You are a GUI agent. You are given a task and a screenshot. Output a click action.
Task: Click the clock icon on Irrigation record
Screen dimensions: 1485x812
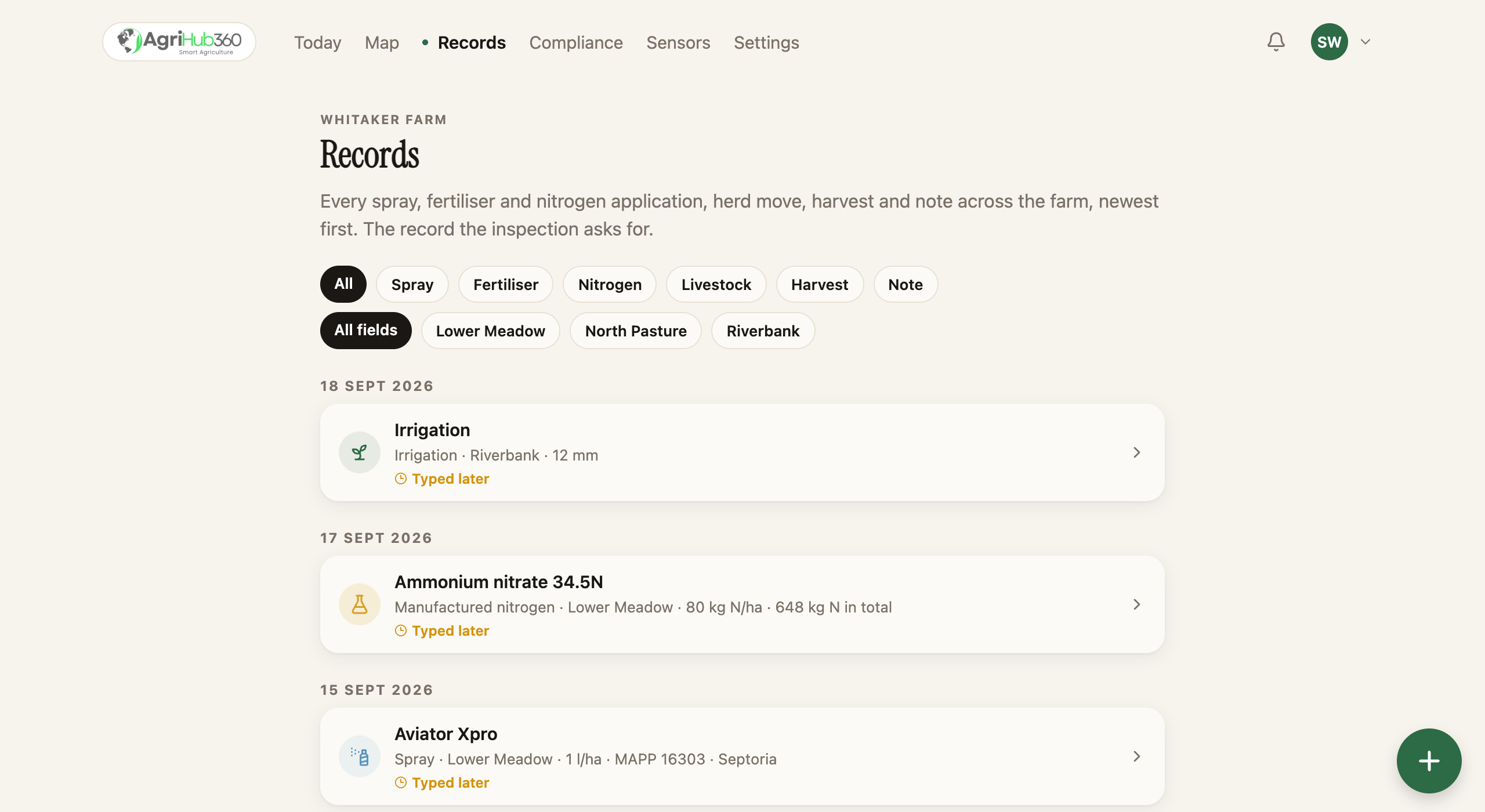click(x=401, y=478)
